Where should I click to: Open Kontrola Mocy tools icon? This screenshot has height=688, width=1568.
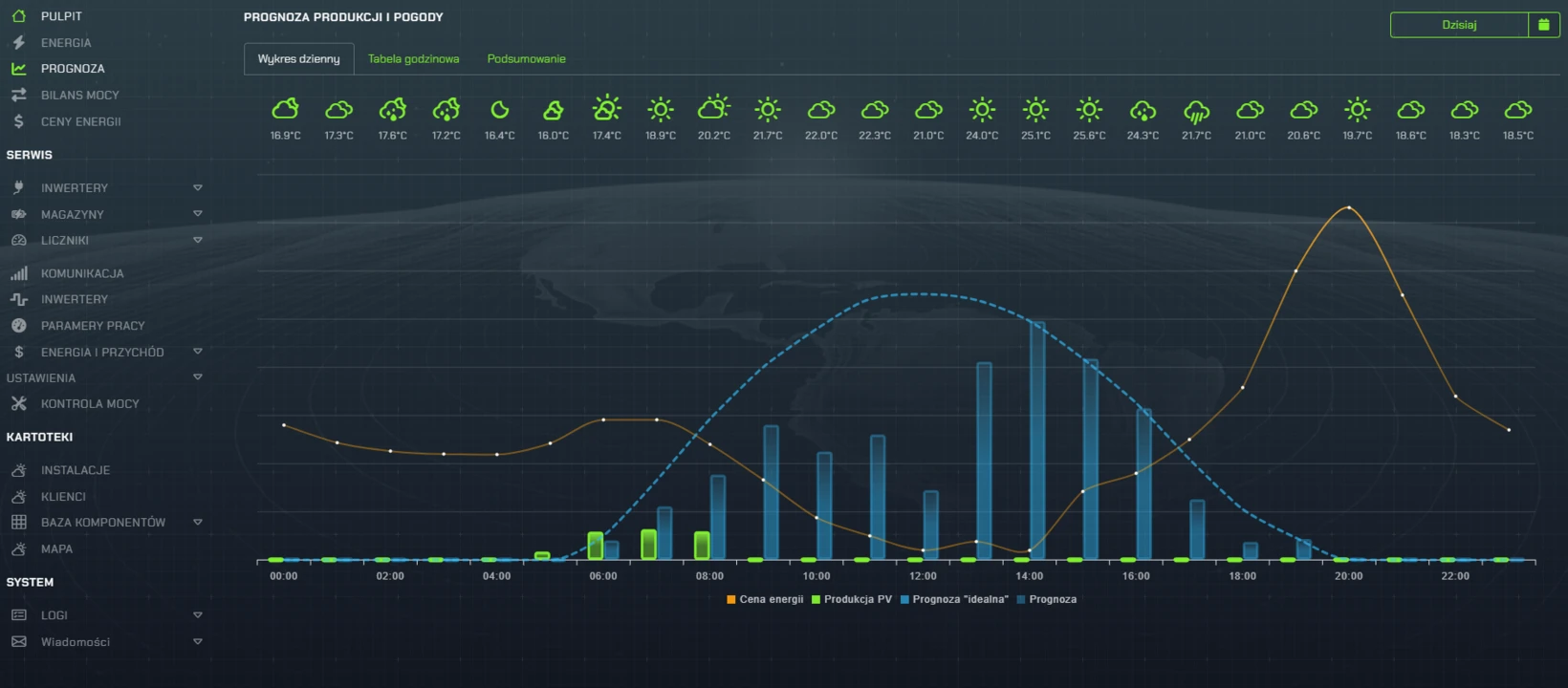tap(18, 404)
